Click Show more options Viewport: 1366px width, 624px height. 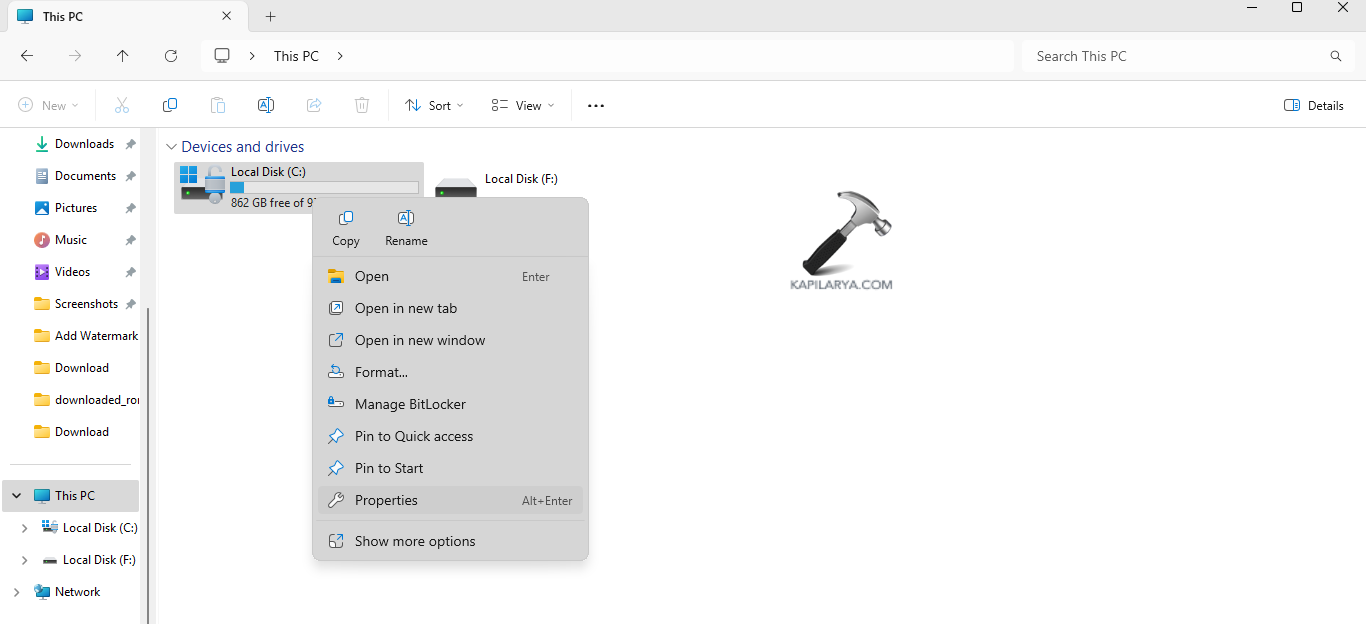[x=415, y=542]
